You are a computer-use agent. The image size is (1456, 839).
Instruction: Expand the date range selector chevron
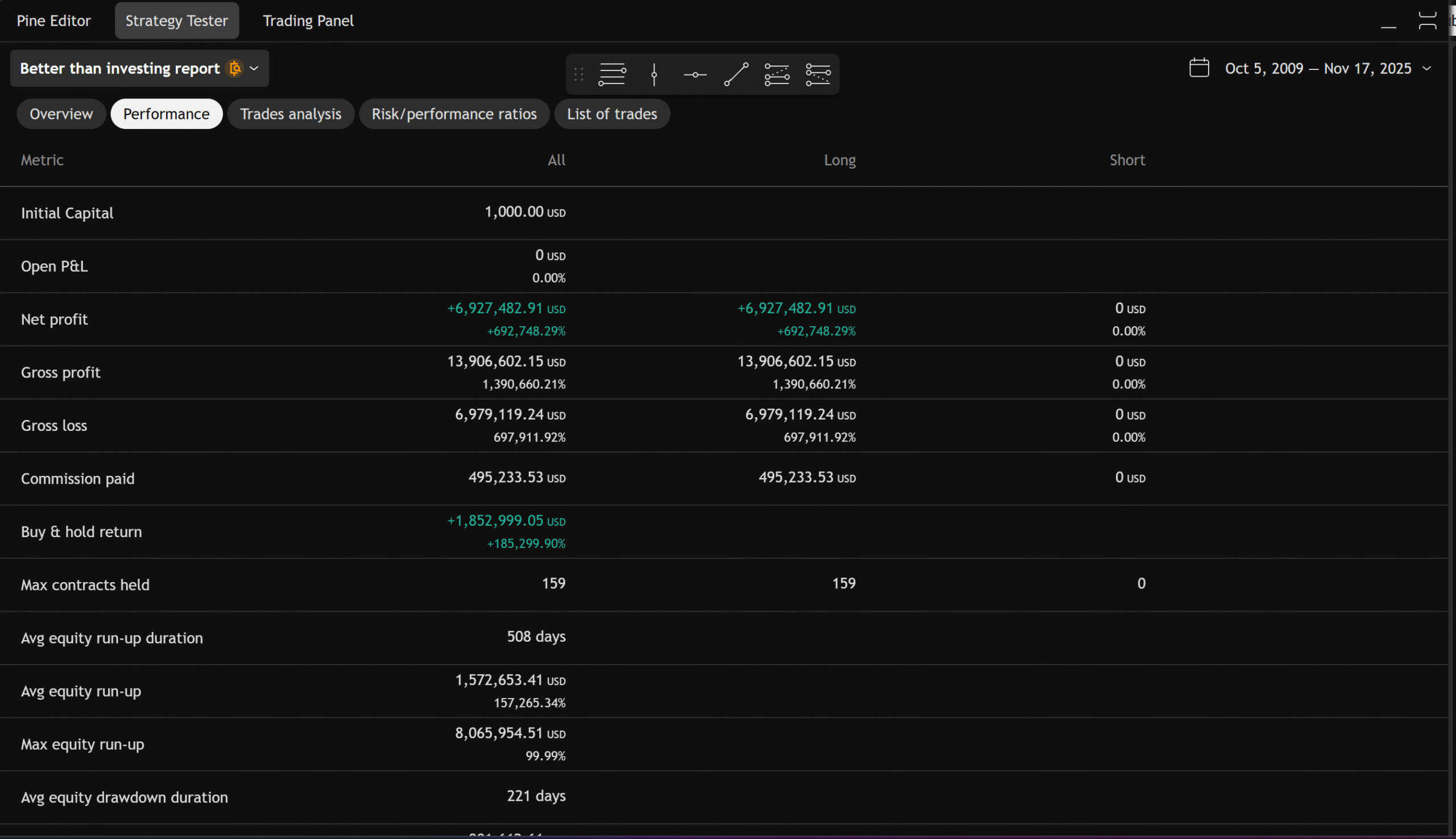[1426, 68]
